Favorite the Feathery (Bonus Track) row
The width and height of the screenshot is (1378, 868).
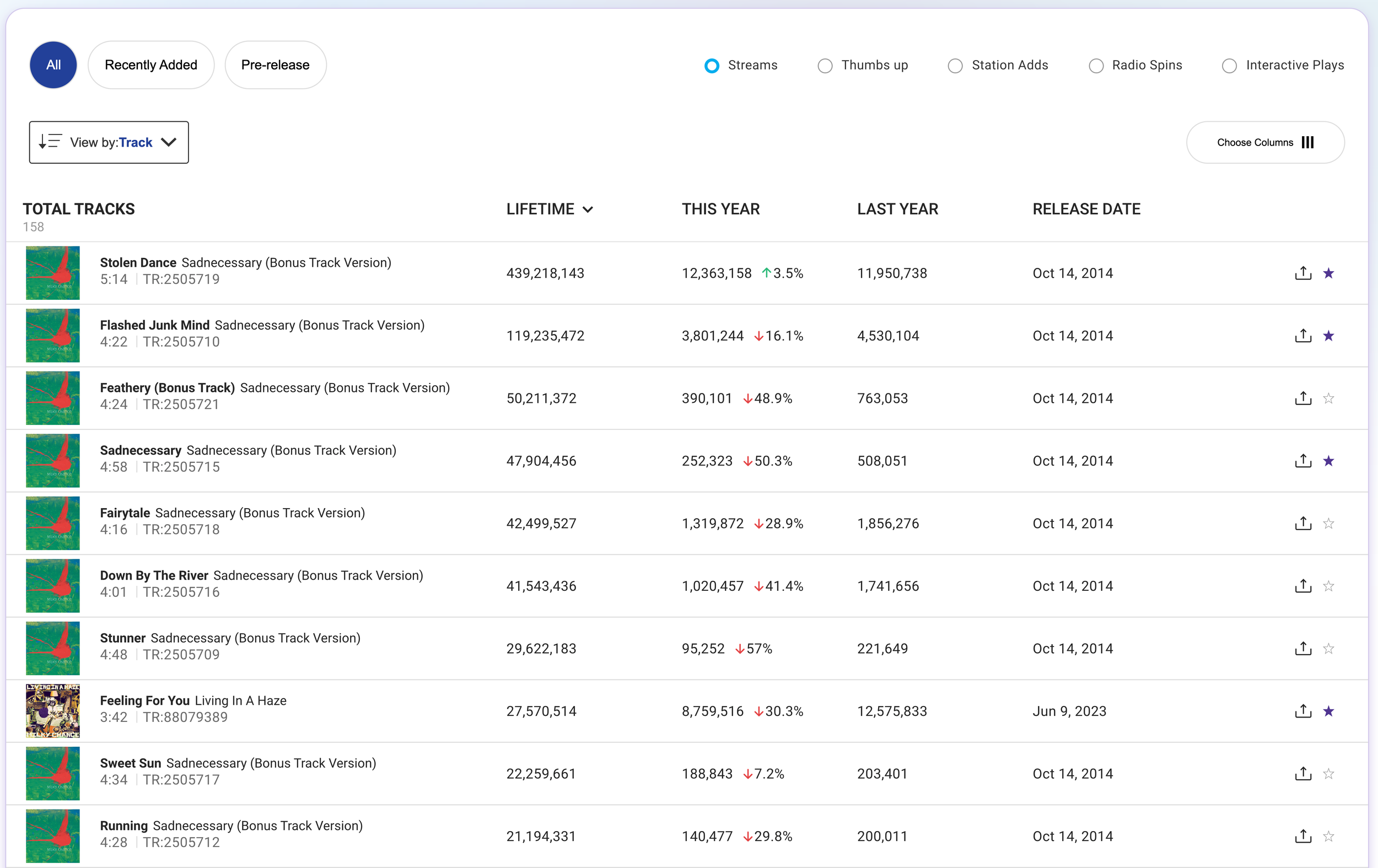pos(1328,398)
